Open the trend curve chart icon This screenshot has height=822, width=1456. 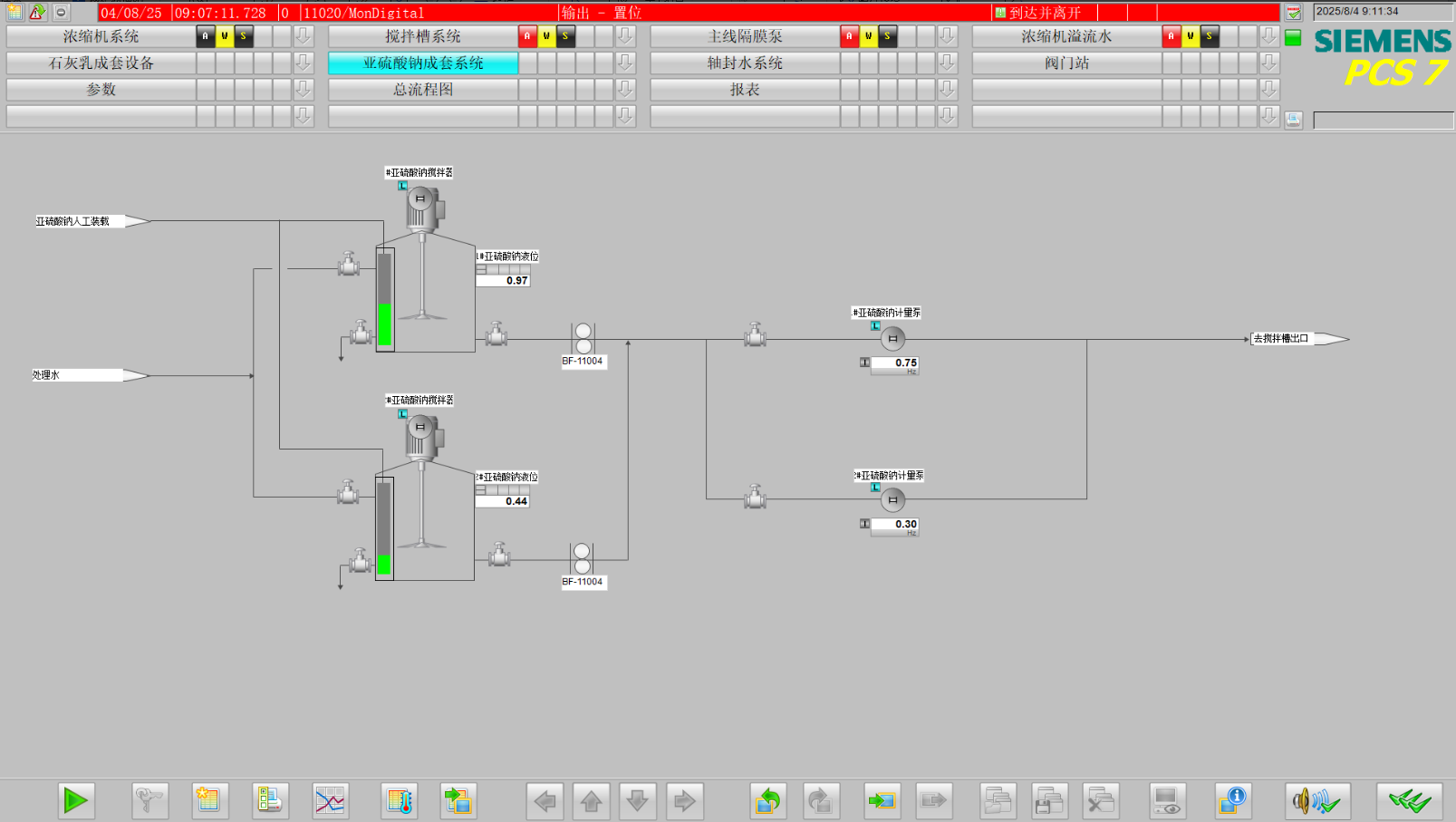330,800
